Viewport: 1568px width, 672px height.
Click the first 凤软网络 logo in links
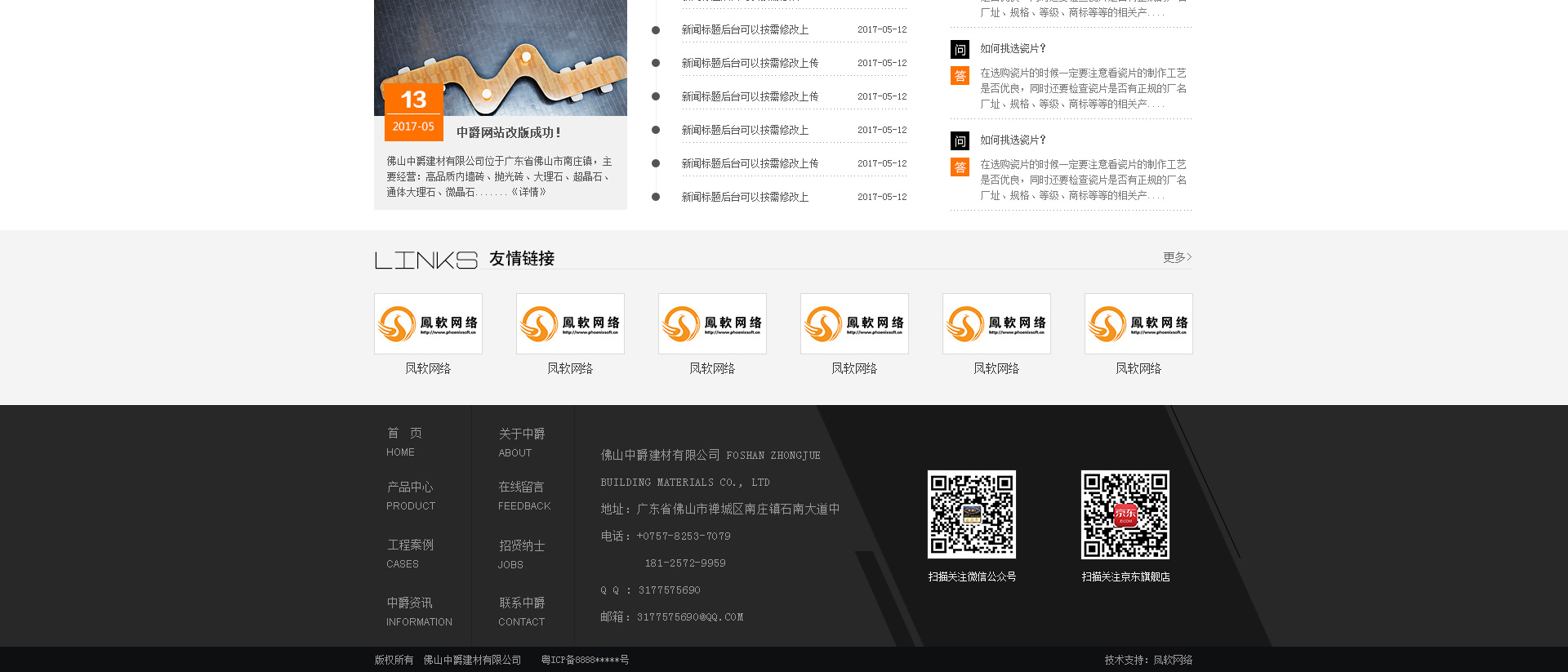pos(428,323)
